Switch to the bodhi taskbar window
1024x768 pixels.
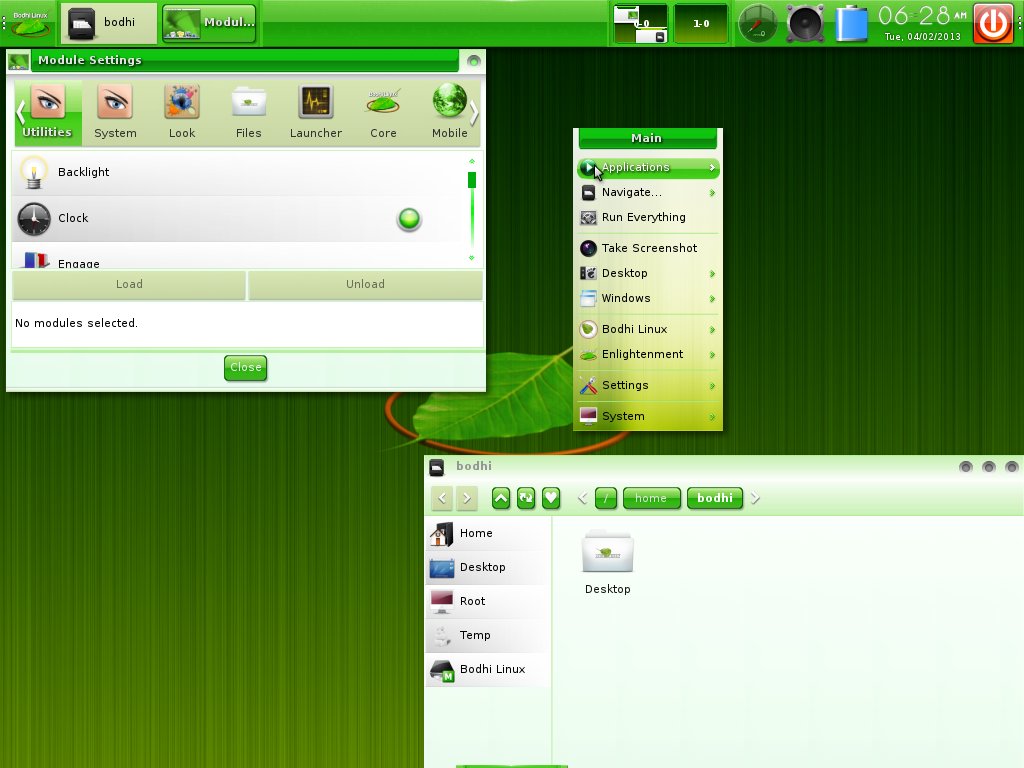click(109, 23)
